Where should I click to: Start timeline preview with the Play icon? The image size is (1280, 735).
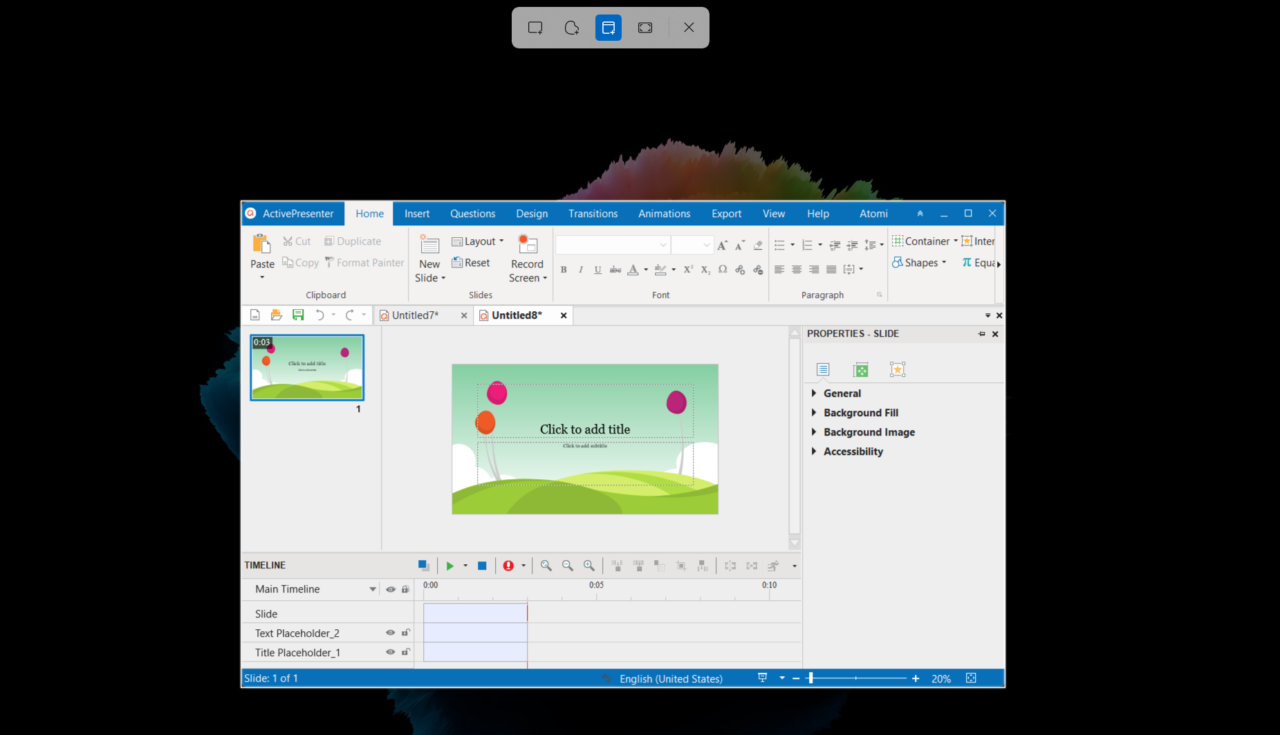(x=450, y=565)
